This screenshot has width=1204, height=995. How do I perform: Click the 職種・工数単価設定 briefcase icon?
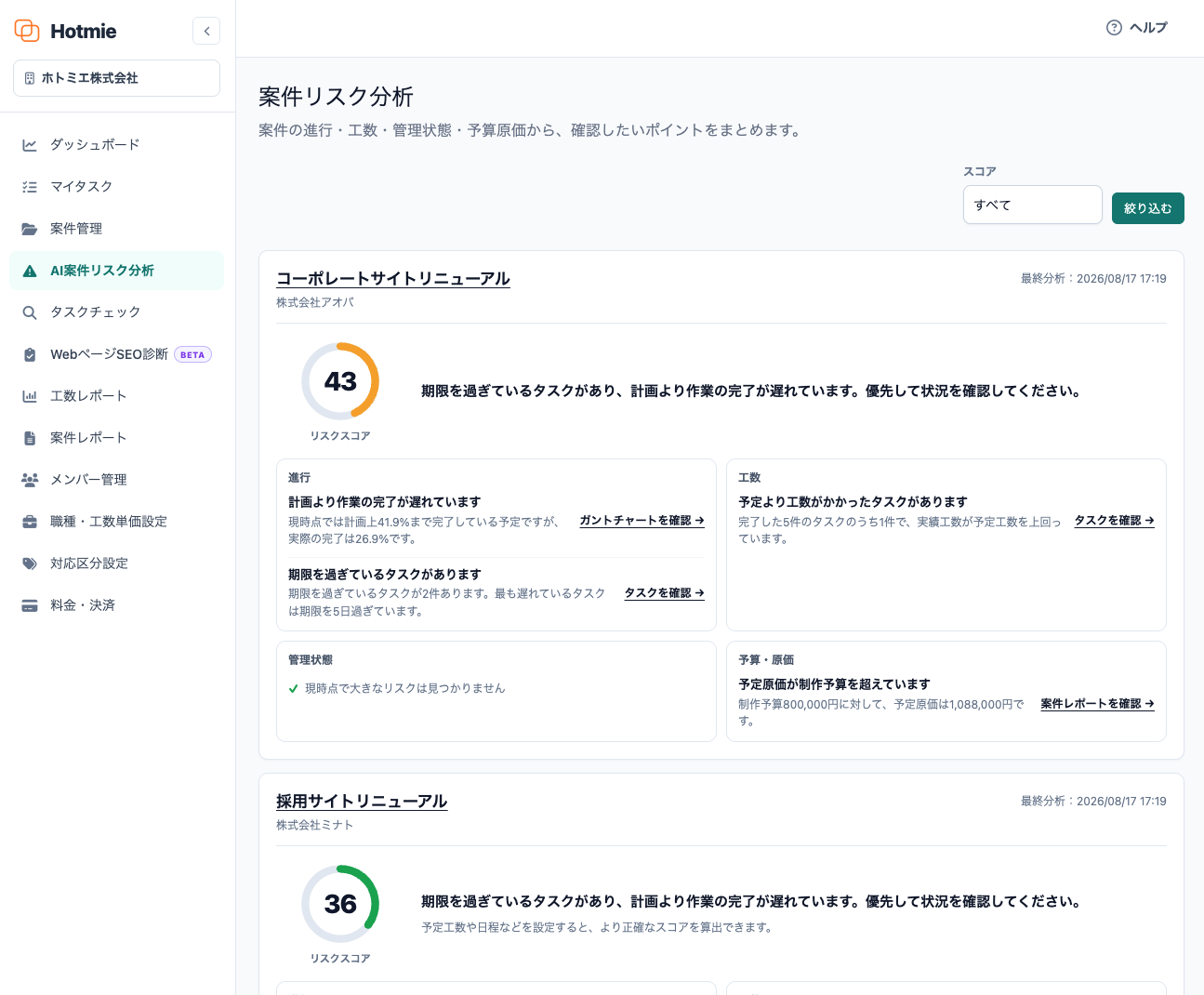30,522
